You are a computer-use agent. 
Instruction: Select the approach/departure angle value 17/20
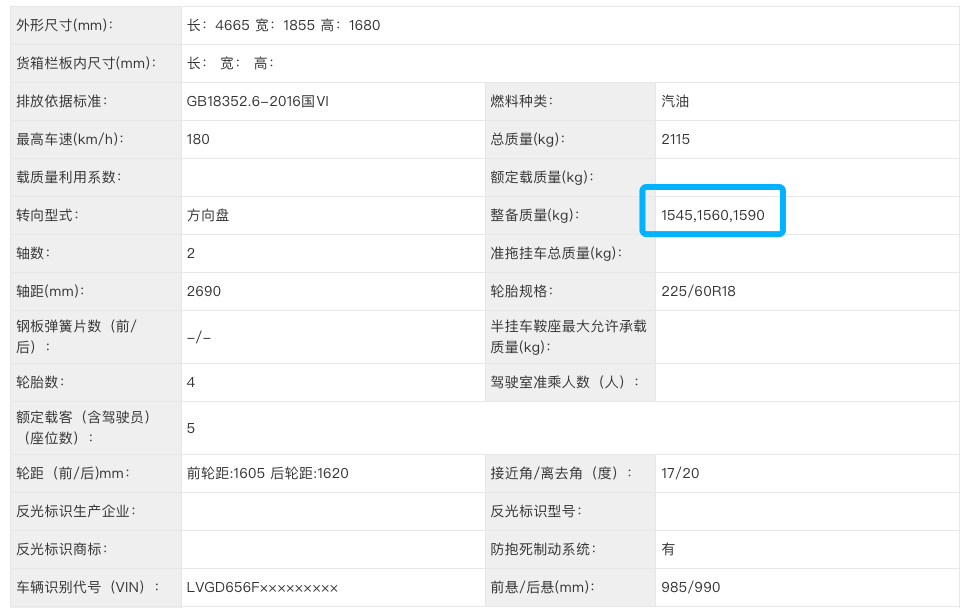click(680, 473)
